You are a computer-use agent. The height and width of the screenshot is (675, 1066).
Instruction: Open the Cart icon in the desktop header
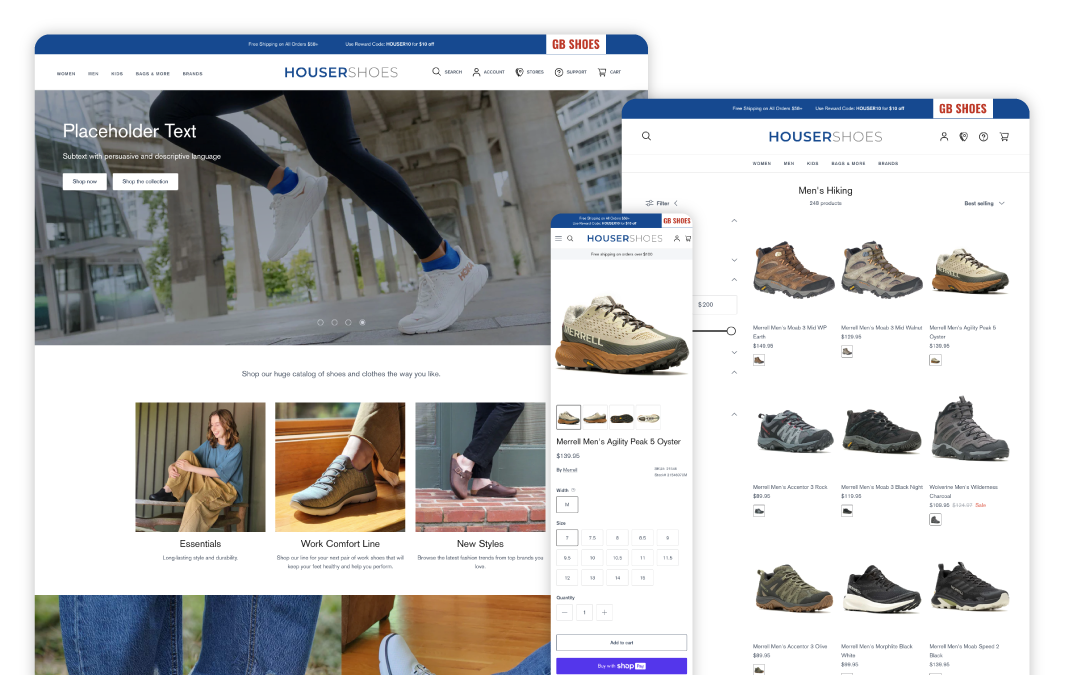pyautogui.click(x=601, y=72)
